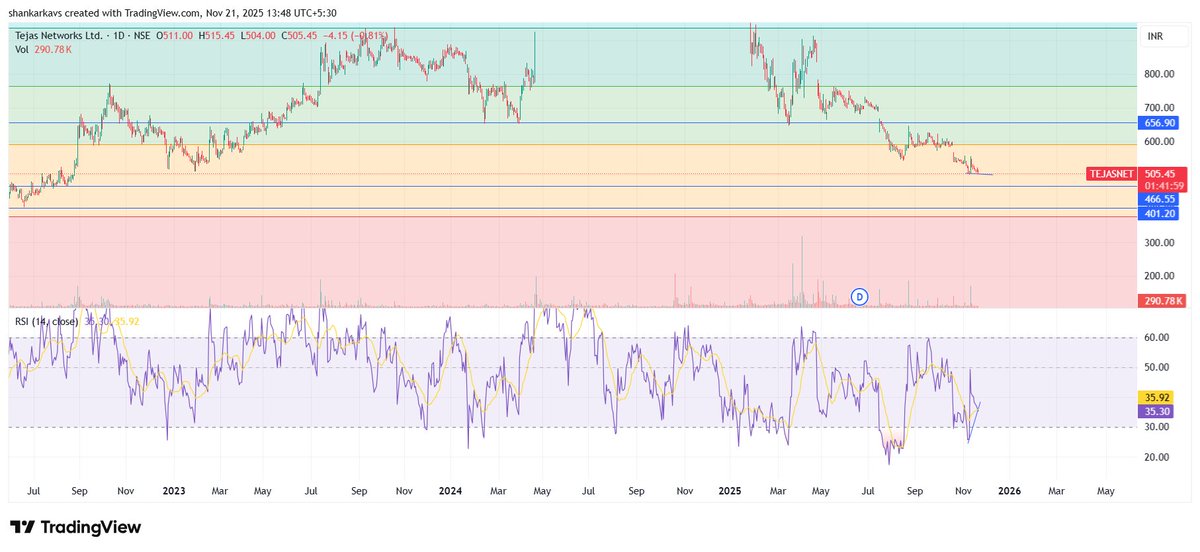Click the C505.45 close value in header
This screenshot has height=552, width=1200.
(x=297, y=36)
